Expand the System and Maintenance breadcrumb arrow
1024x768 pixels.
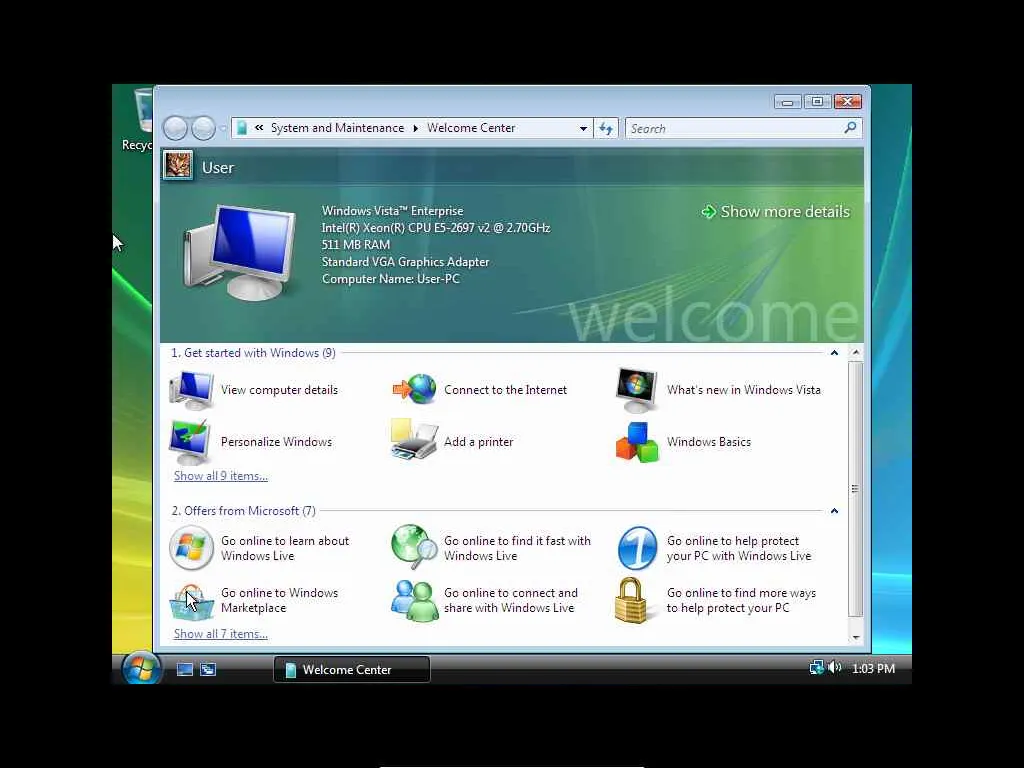click(415, 129)
